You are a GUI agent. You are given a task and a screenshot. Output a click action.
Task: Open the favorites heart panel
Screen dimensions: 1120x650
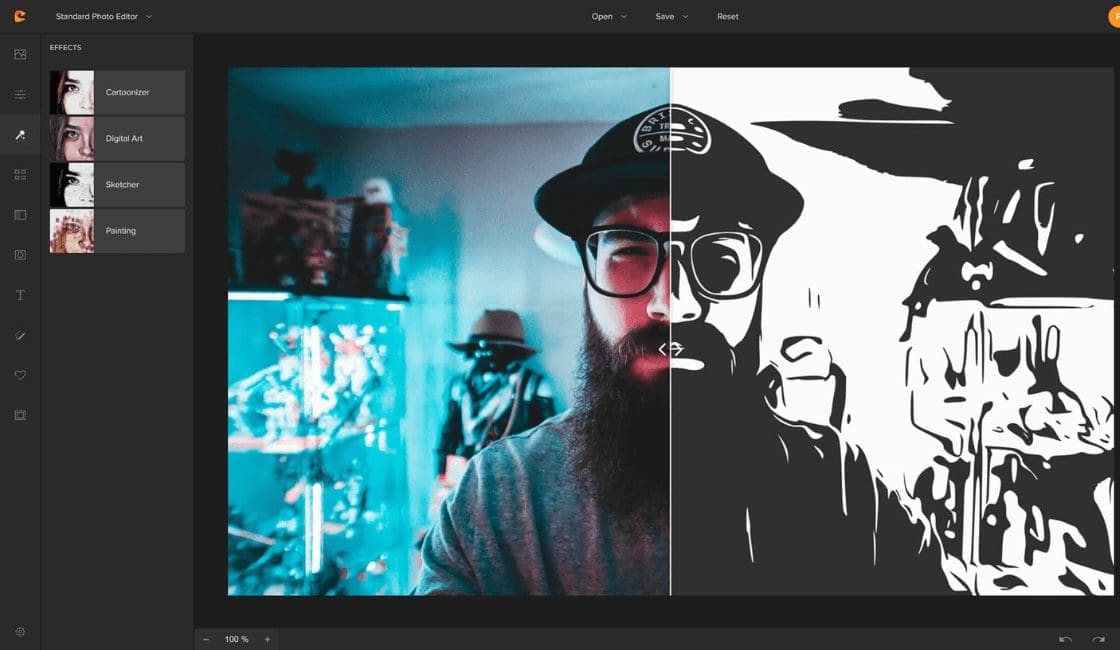click(19, 375)
